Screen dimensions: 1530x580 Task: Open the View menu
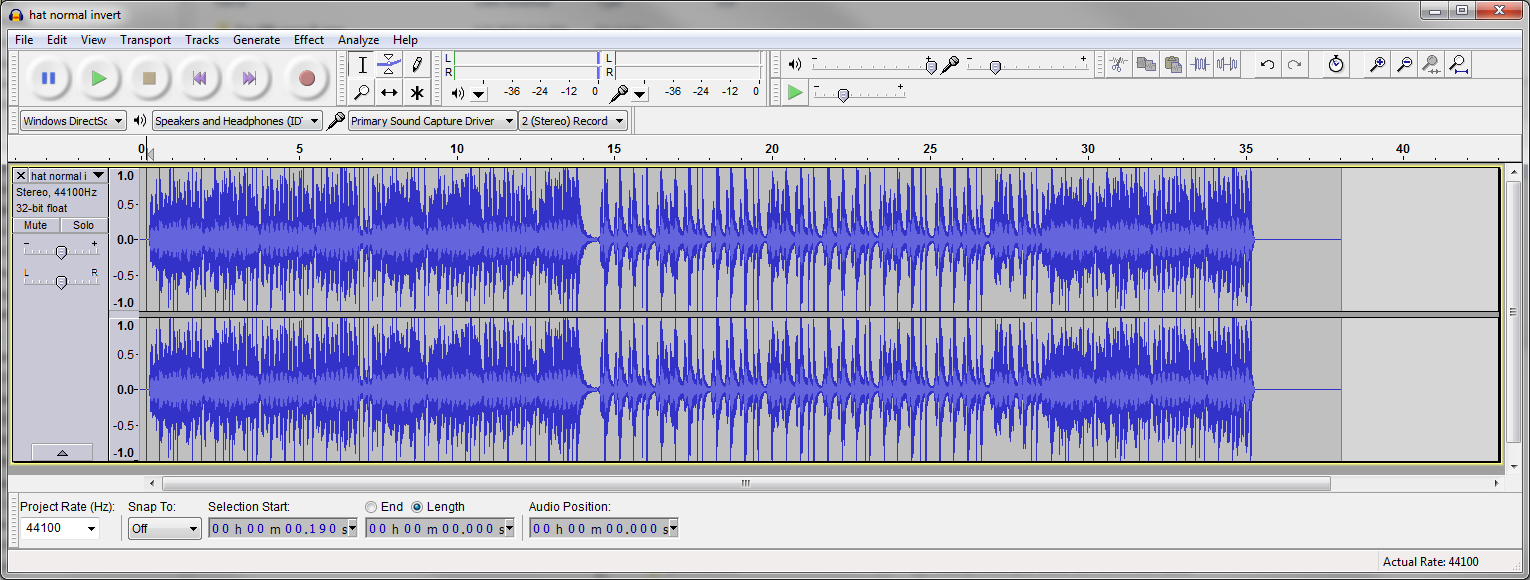(93, 40)
